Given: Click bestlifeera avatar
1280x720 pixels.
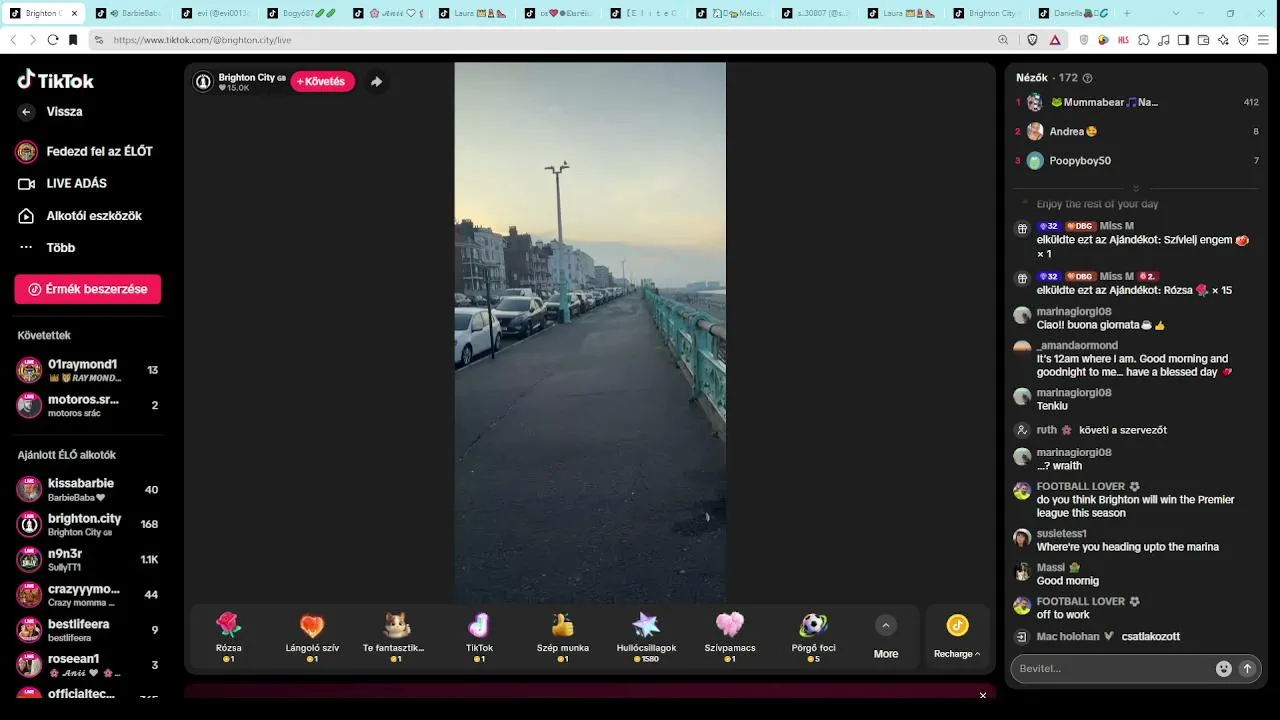Looking at the screenshot, I should point(29,630).
